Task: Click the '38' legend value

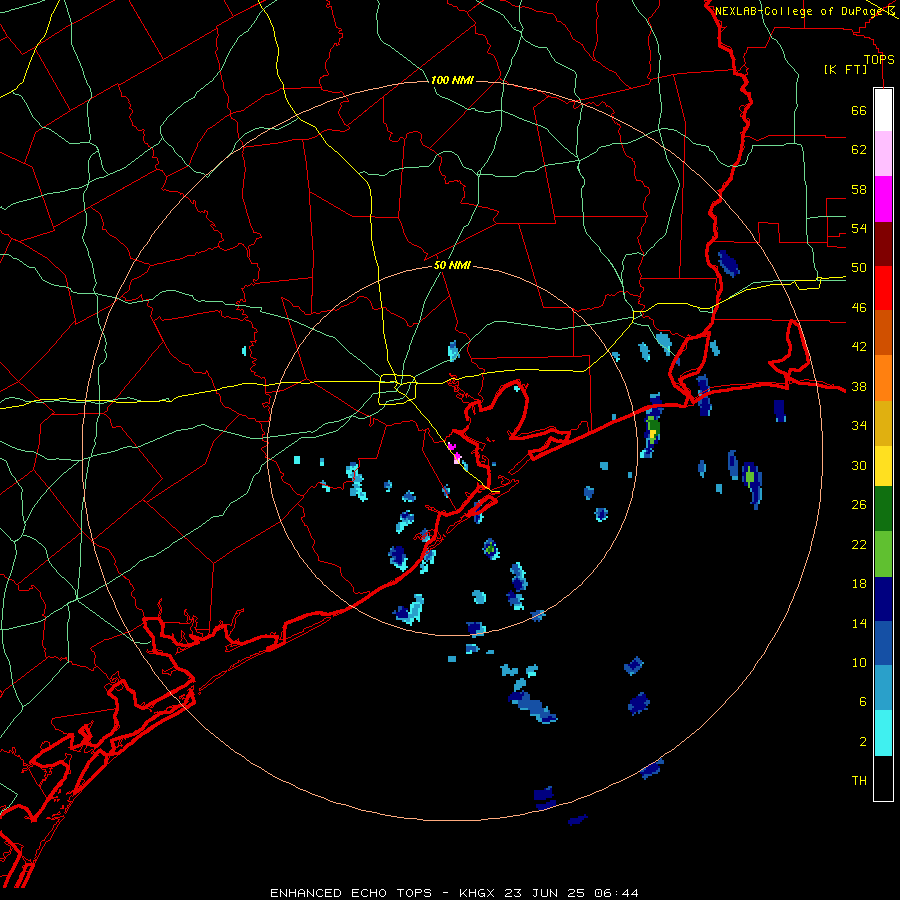Action: click(x=859, y=387)
